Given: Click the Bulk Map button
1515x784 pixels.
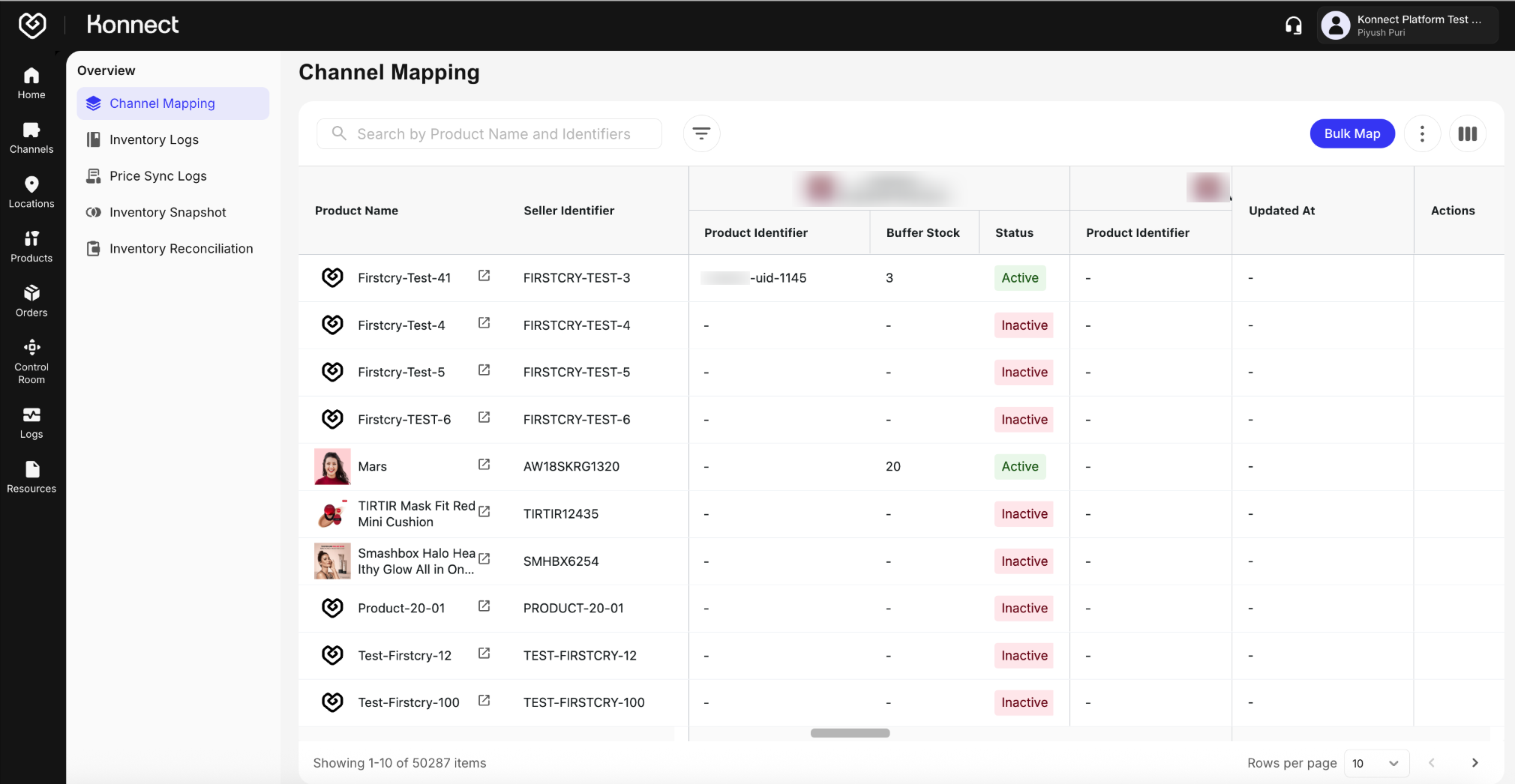Looking at the screenshot, I should [1352, 133].
